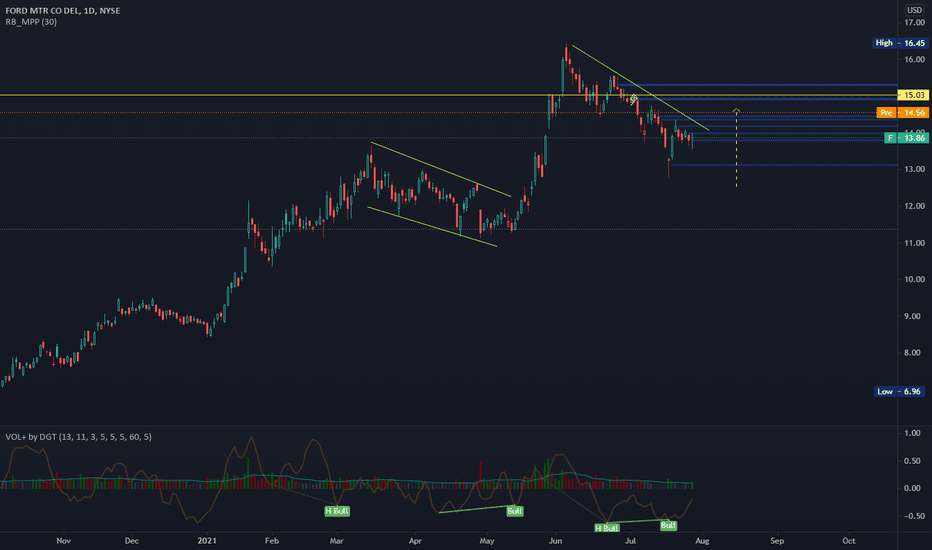This screenshot has height=550, width=932.
Task: Click the 12.00 price axis label
Action: [914, 206]
